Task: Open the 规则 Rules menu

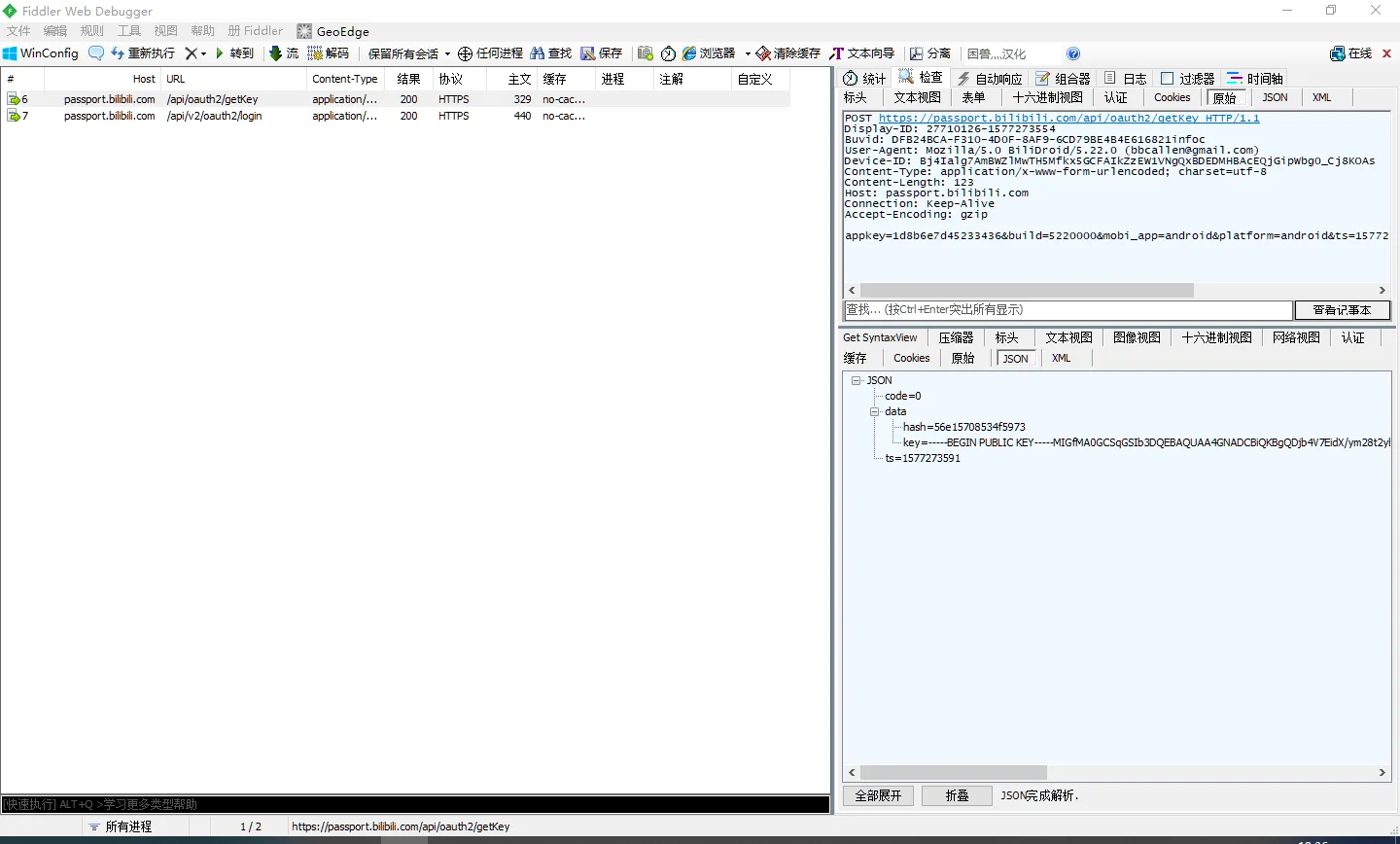Action: click(92, 31)
